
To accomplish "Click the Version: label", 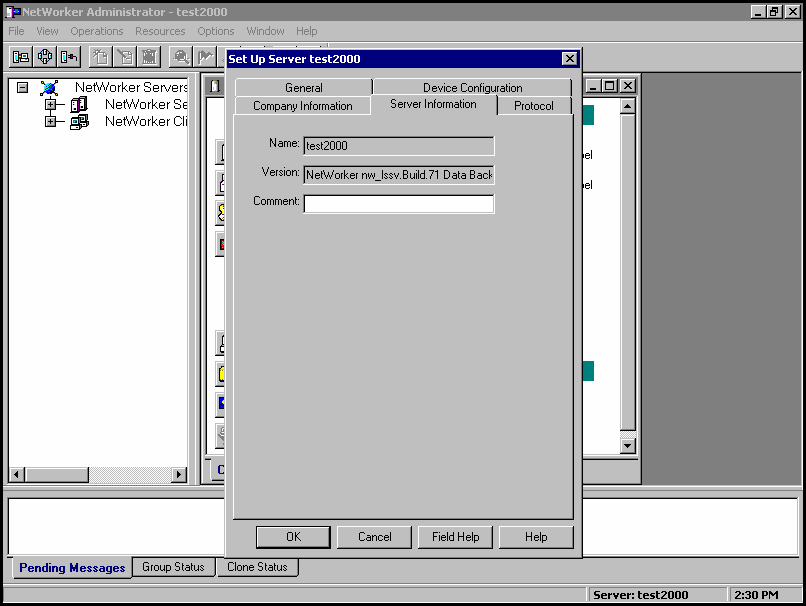I will [x=280, y=172].
